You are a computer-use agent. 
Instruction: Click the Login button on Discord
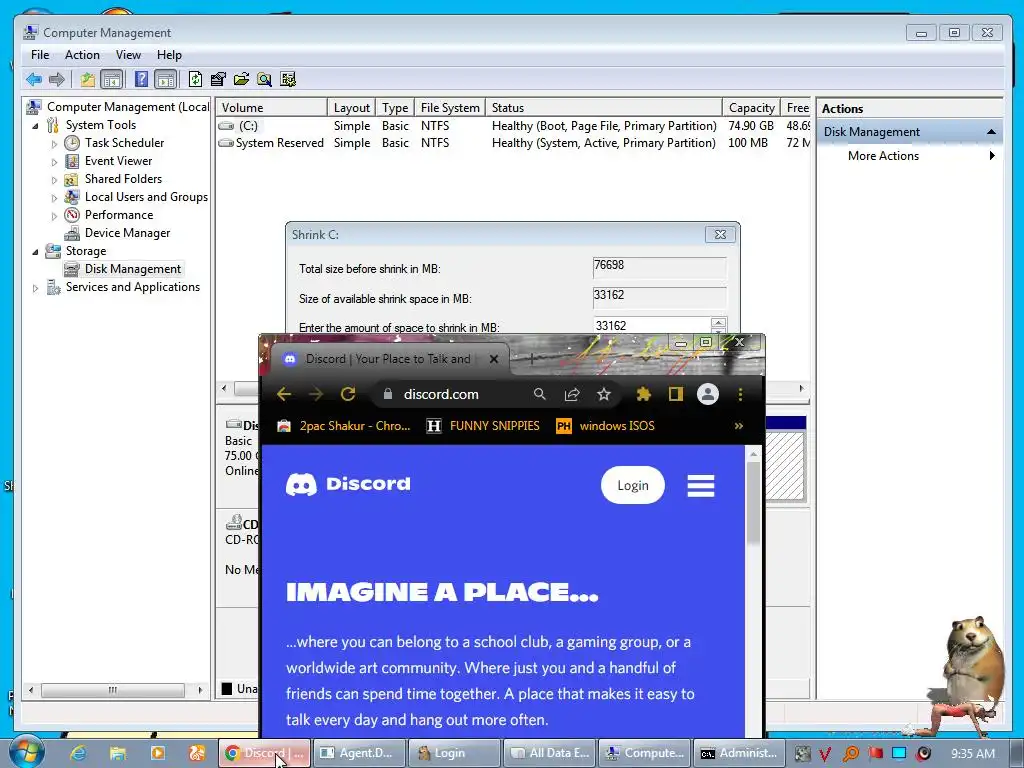point(633,485)
